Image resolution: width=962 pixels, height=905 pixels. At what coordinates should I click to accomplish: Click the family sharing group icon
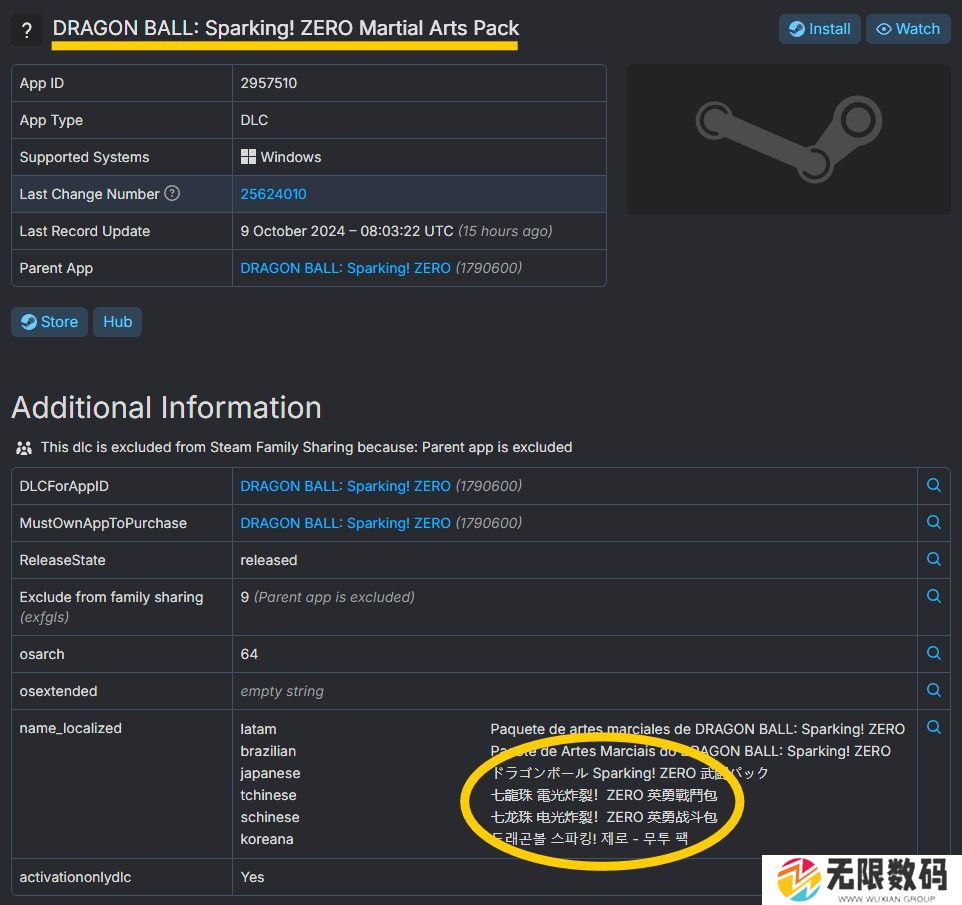click(x=22, y=448)
